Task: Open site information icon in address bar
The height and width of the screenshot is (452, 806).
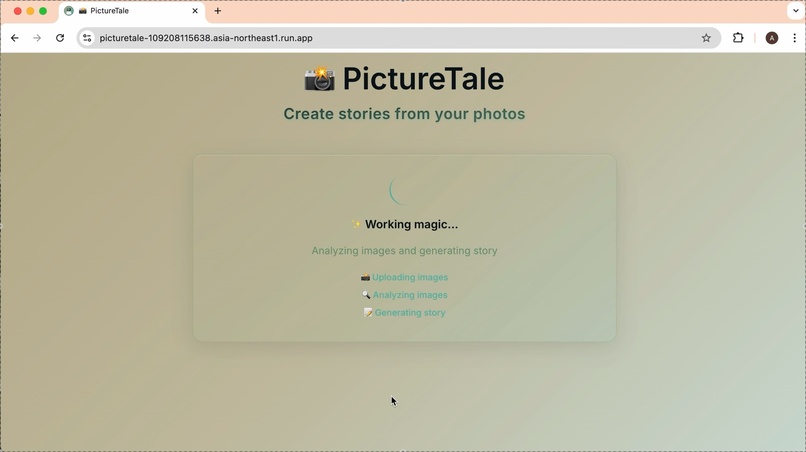Action: pyautogui.click(x=87, y=38)
